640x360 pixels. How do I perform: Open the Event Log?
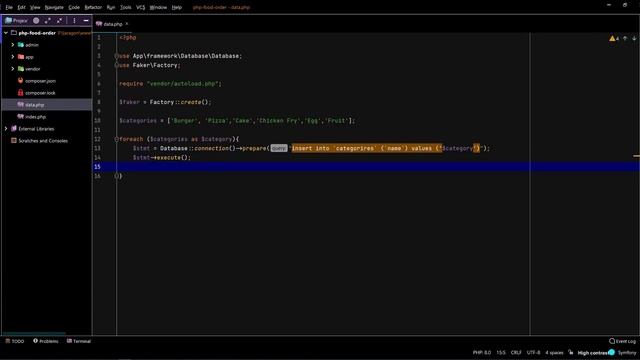[x=622, y=341]
